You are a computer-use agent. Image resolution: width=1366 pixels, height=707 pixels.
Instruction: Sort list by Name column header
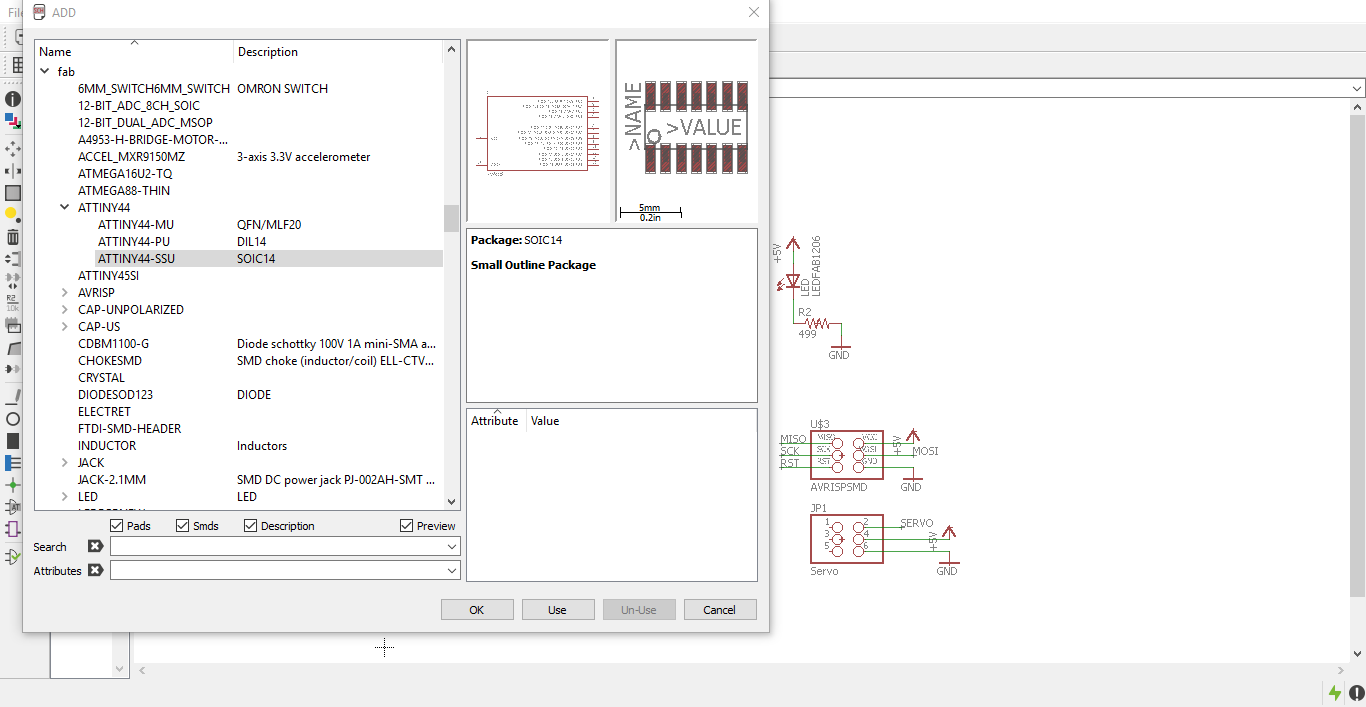point(134,52)
